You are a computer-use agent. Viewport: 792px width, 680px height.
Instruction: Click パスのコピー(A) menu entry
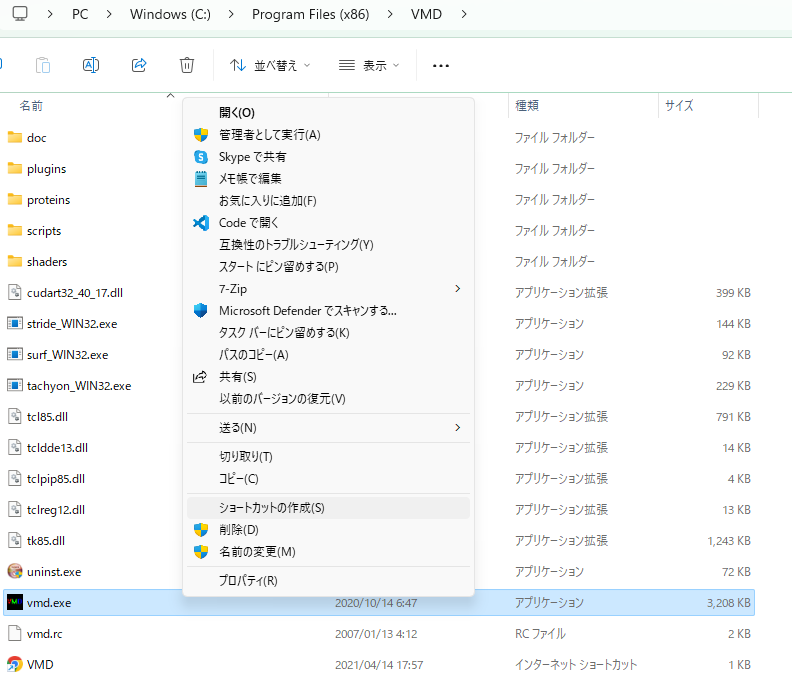click(253, 355)
